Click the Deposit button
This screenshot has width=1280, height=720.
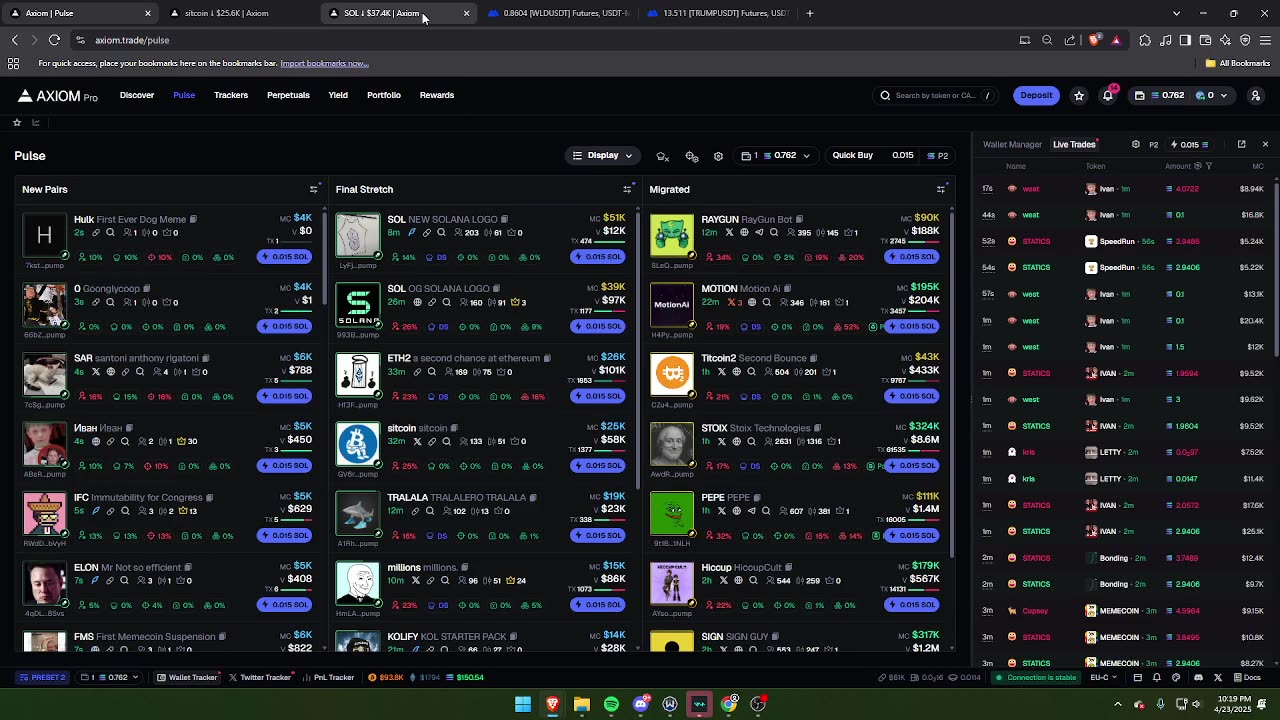tap(1036, 96)
